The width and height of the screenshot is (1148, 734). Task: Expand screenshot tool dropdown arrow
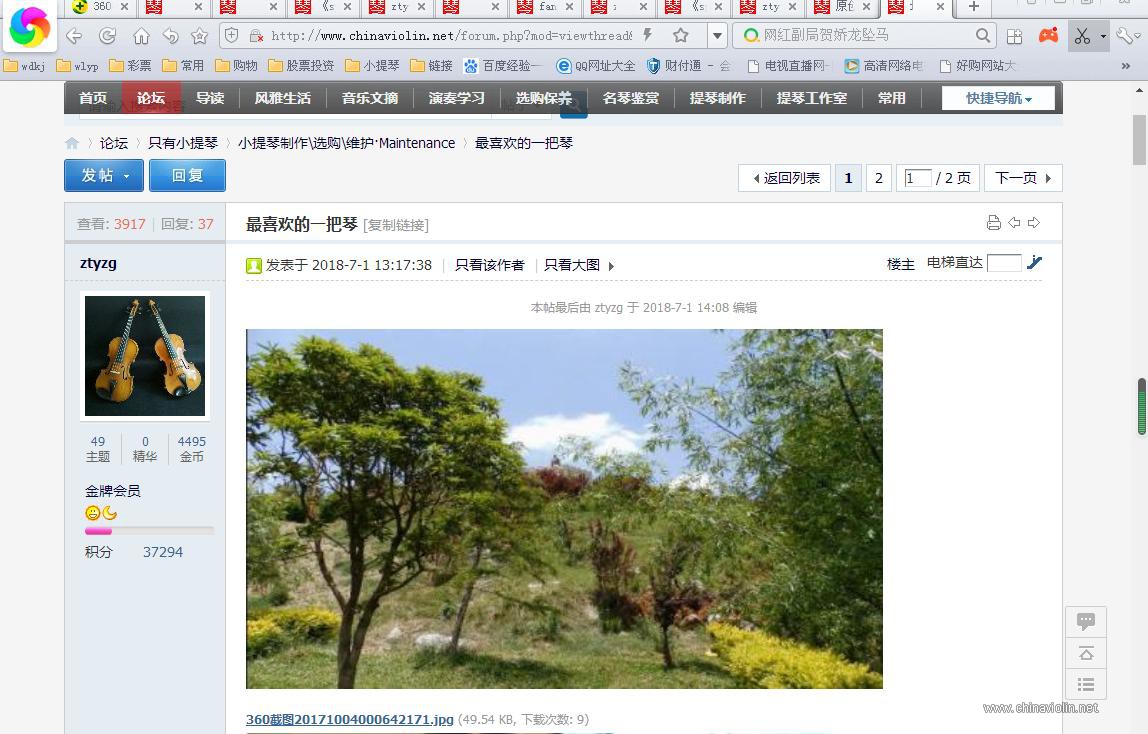point(1103,36)
